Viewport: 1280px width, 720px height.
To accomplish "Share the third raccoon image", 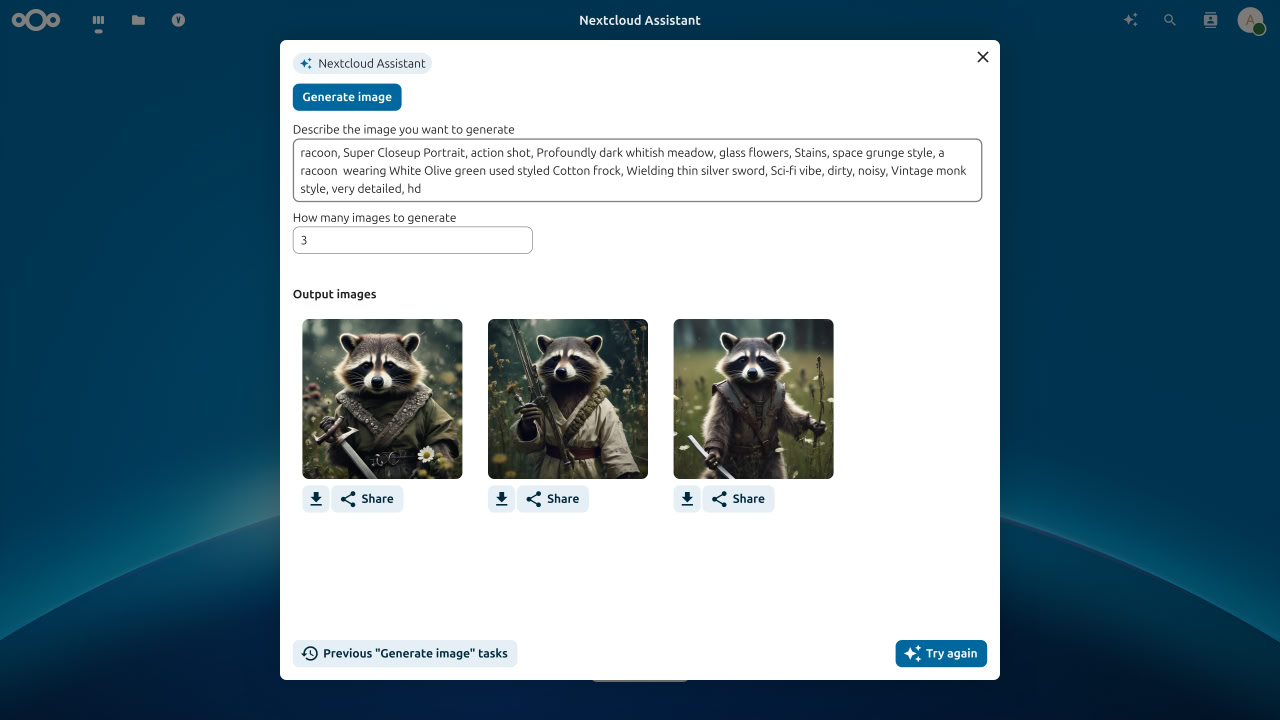I will coord(738,499).
